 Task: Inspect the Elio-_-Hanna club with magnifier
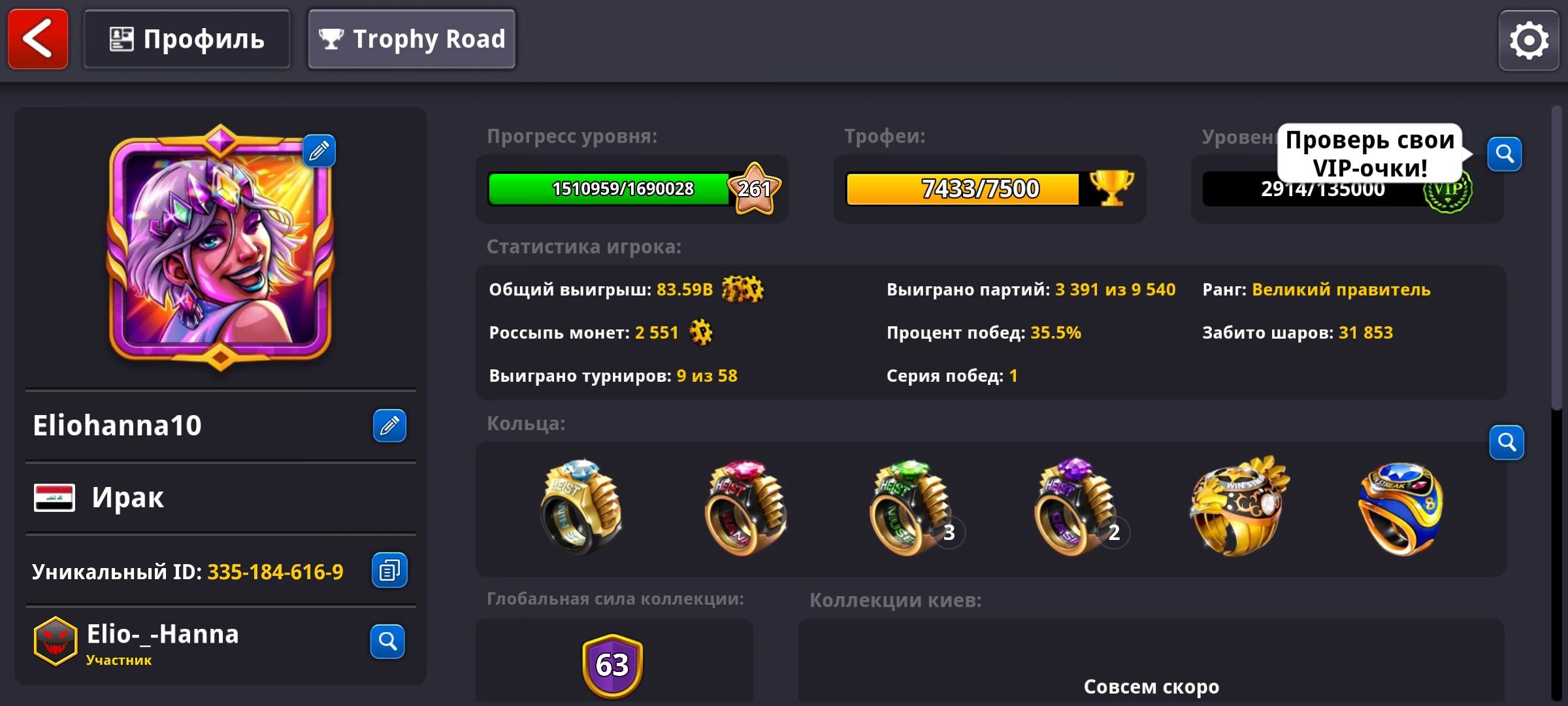(387, 641)
